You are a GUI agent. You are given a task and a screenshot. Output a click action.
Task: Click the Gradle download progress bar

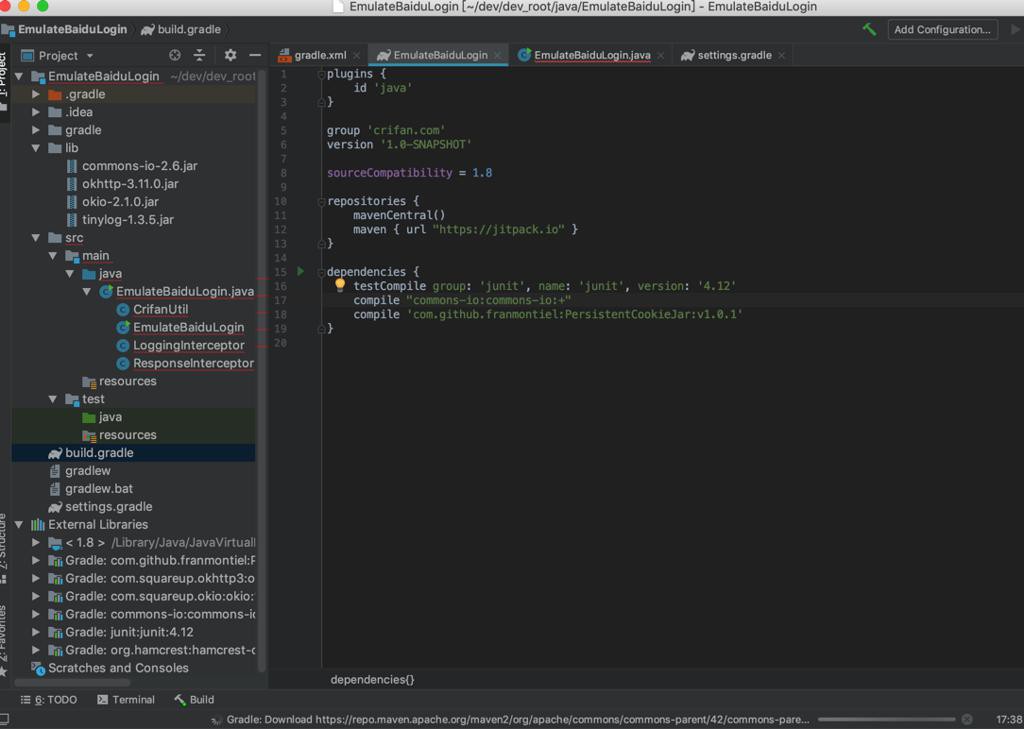pyautogui.click(x=886, y=719)
